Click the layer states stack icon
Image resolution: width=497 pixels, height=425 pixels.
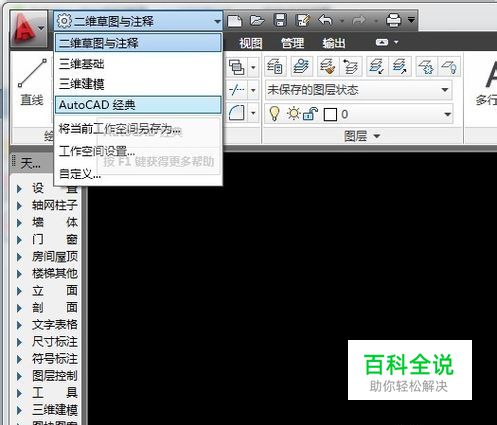[301, 67]
